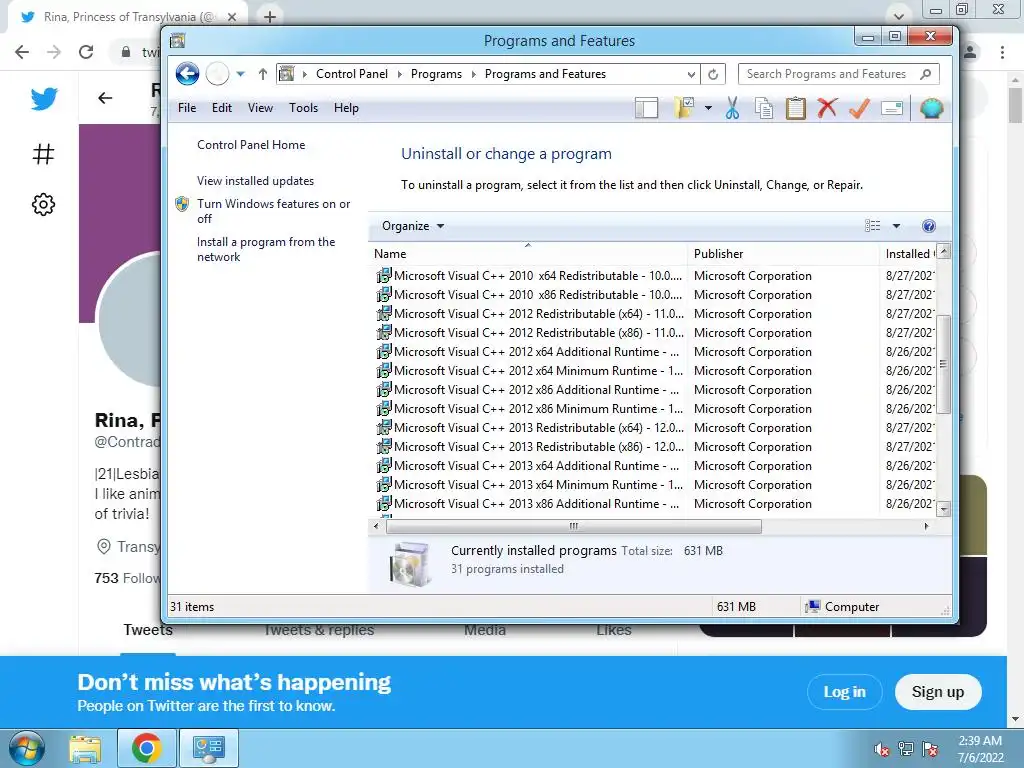
Task: Expand dropdown arrow beside folder toolbar icon
Action: point(708,108)
